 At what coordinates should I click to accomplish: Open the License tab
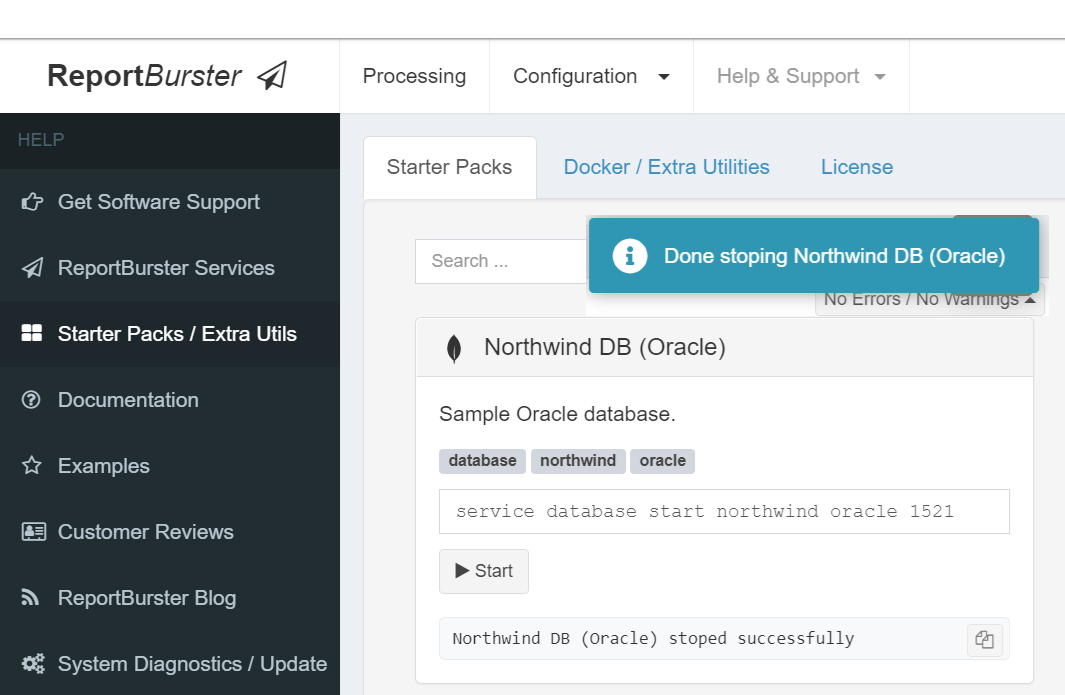pos(856,166)
